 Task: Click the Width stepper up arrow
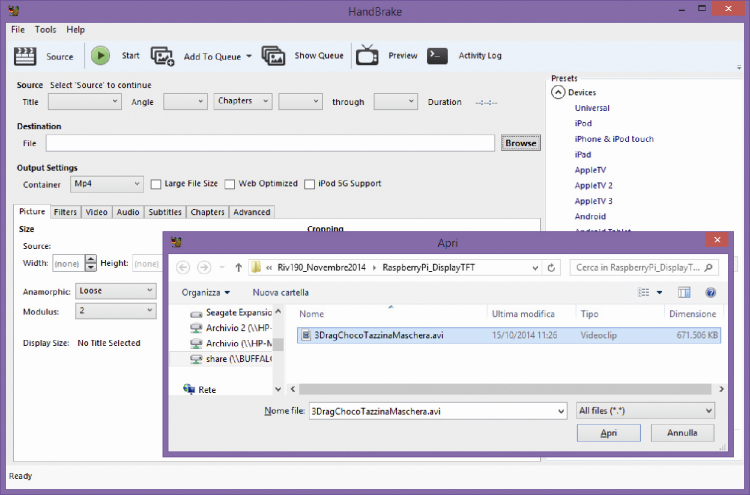coord(91,259)
